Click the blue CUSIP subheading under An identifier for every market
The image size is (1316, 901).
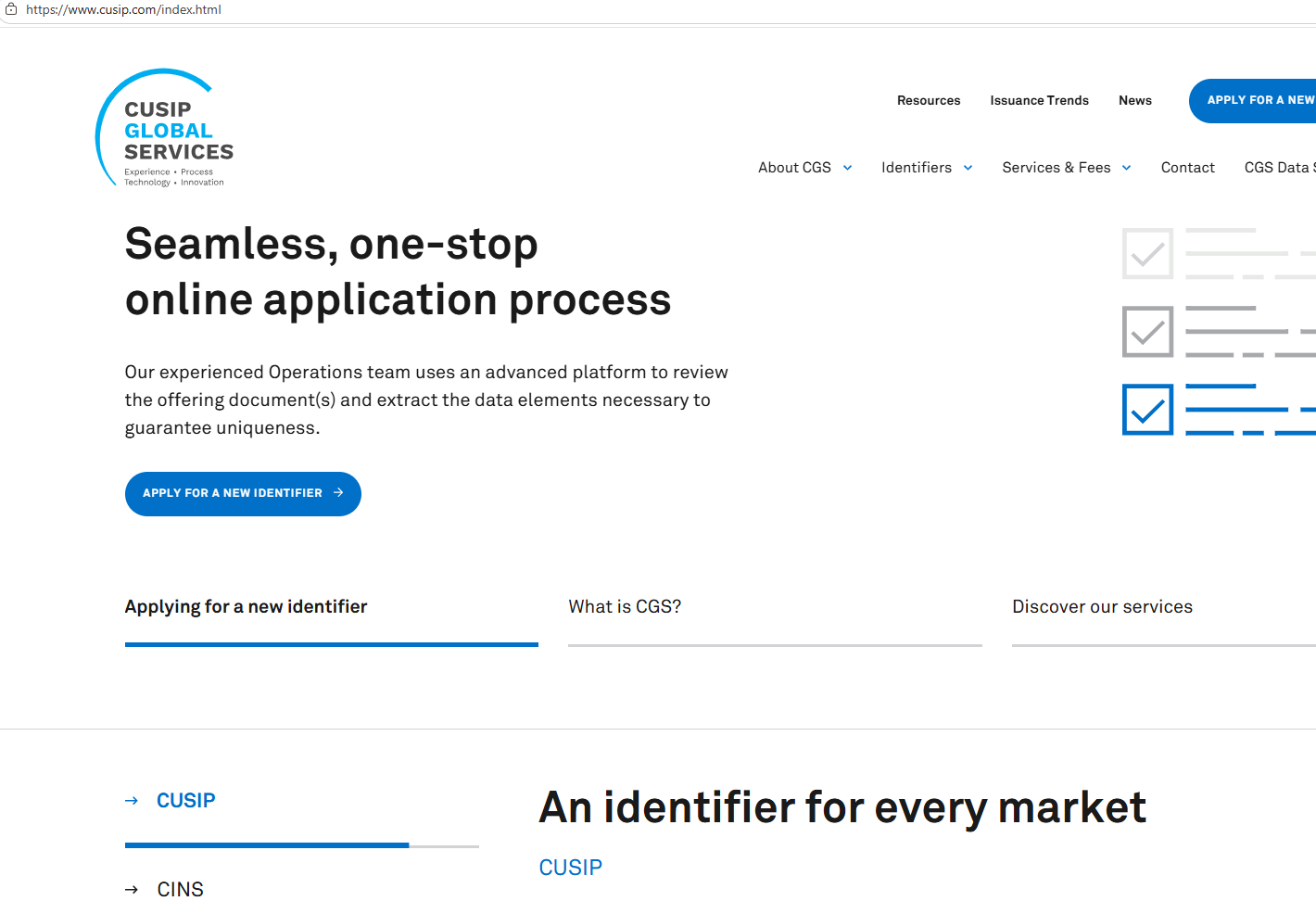pyautogui.click(x=571, y=868)
